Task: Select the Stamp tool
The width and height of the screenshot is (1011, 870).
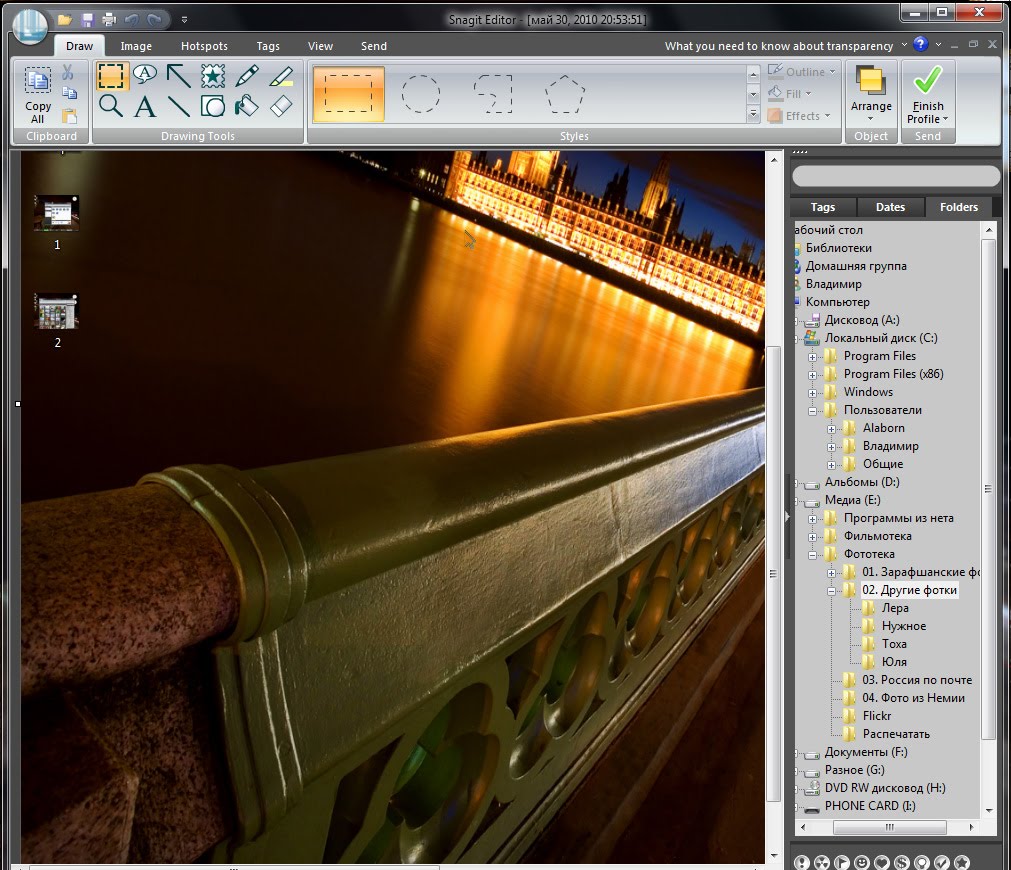Action: tap(213, 75)
